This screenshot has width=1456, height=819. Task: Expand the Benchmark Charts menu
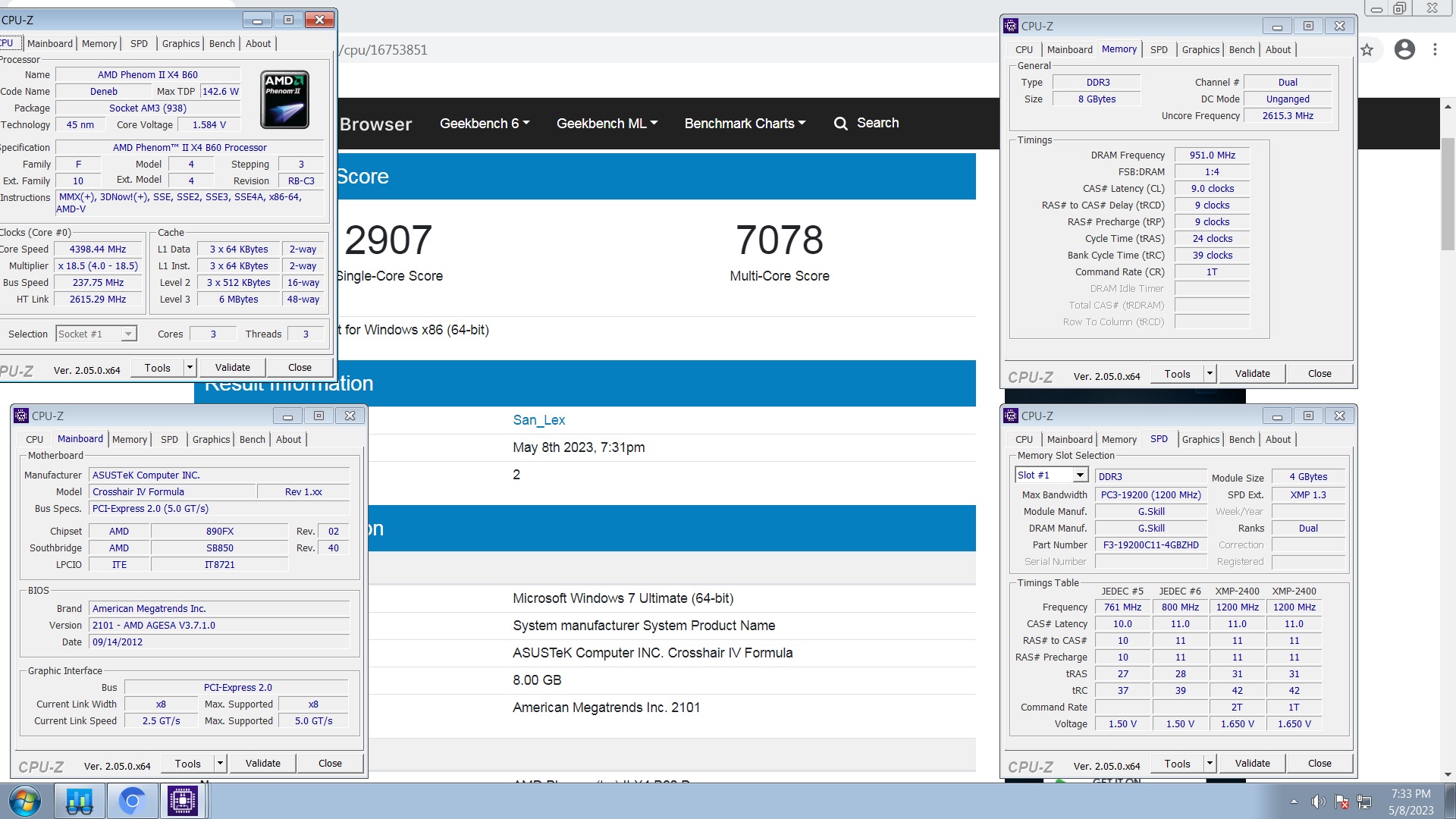pyautogui.click(x=745, y=123)
